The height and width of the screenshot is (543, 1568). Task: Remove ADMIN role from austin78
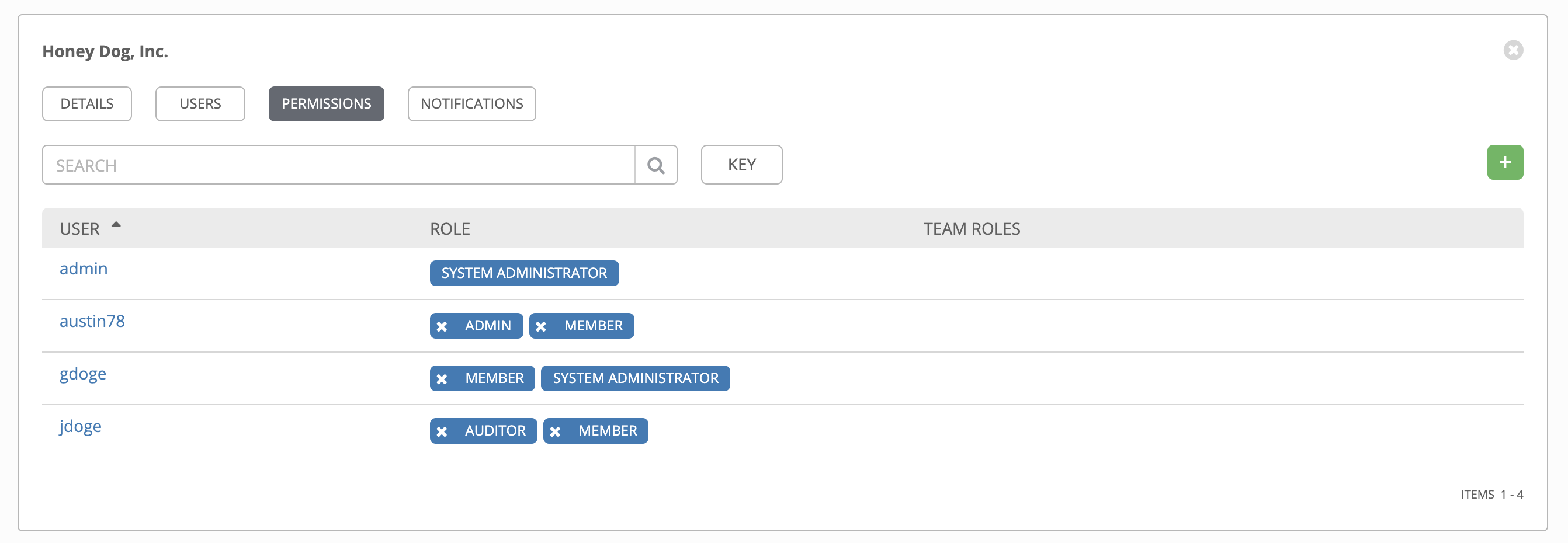[442, 326]
